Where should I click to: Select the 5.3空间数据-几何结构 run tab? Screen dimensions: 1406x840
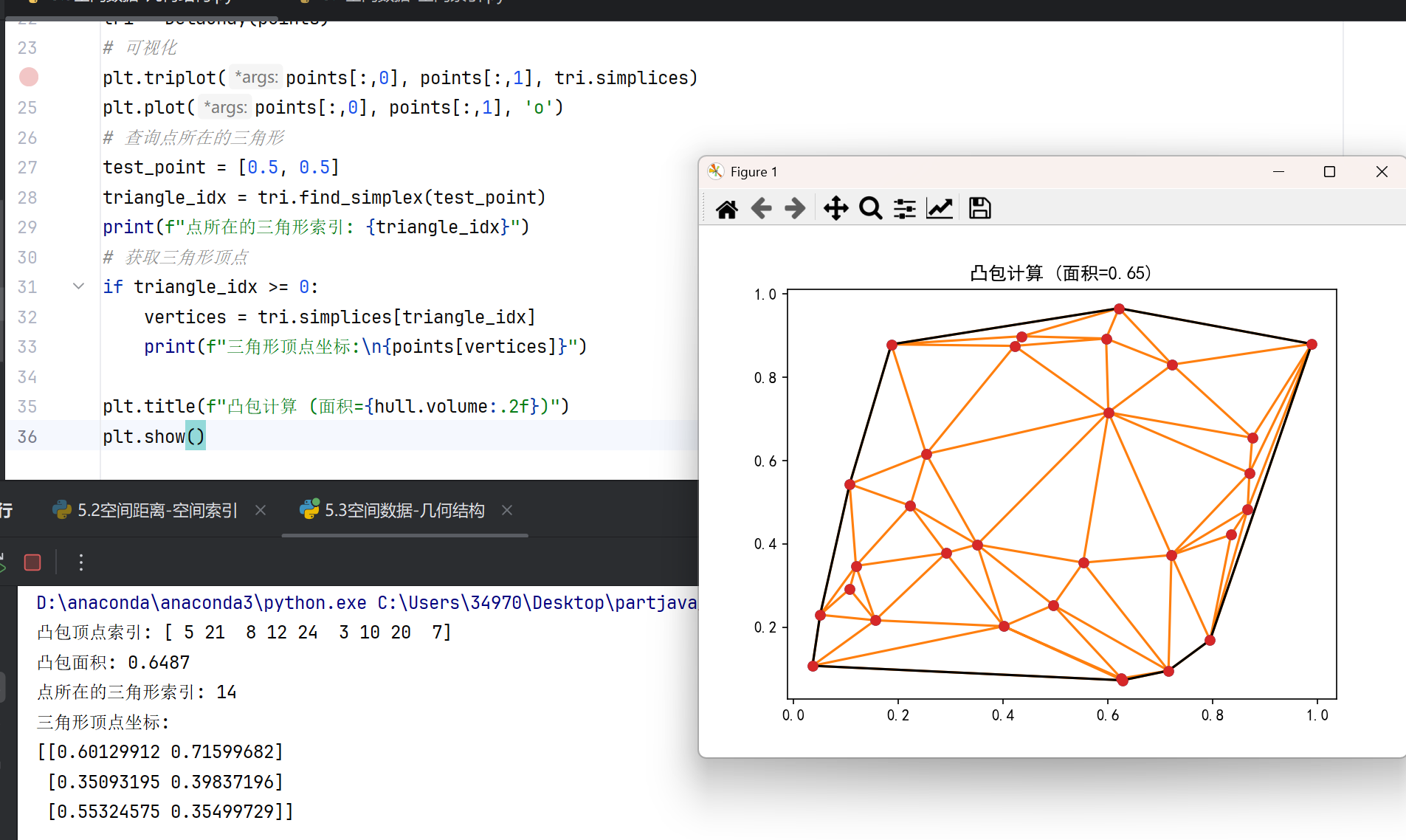[x=393, y=510]
